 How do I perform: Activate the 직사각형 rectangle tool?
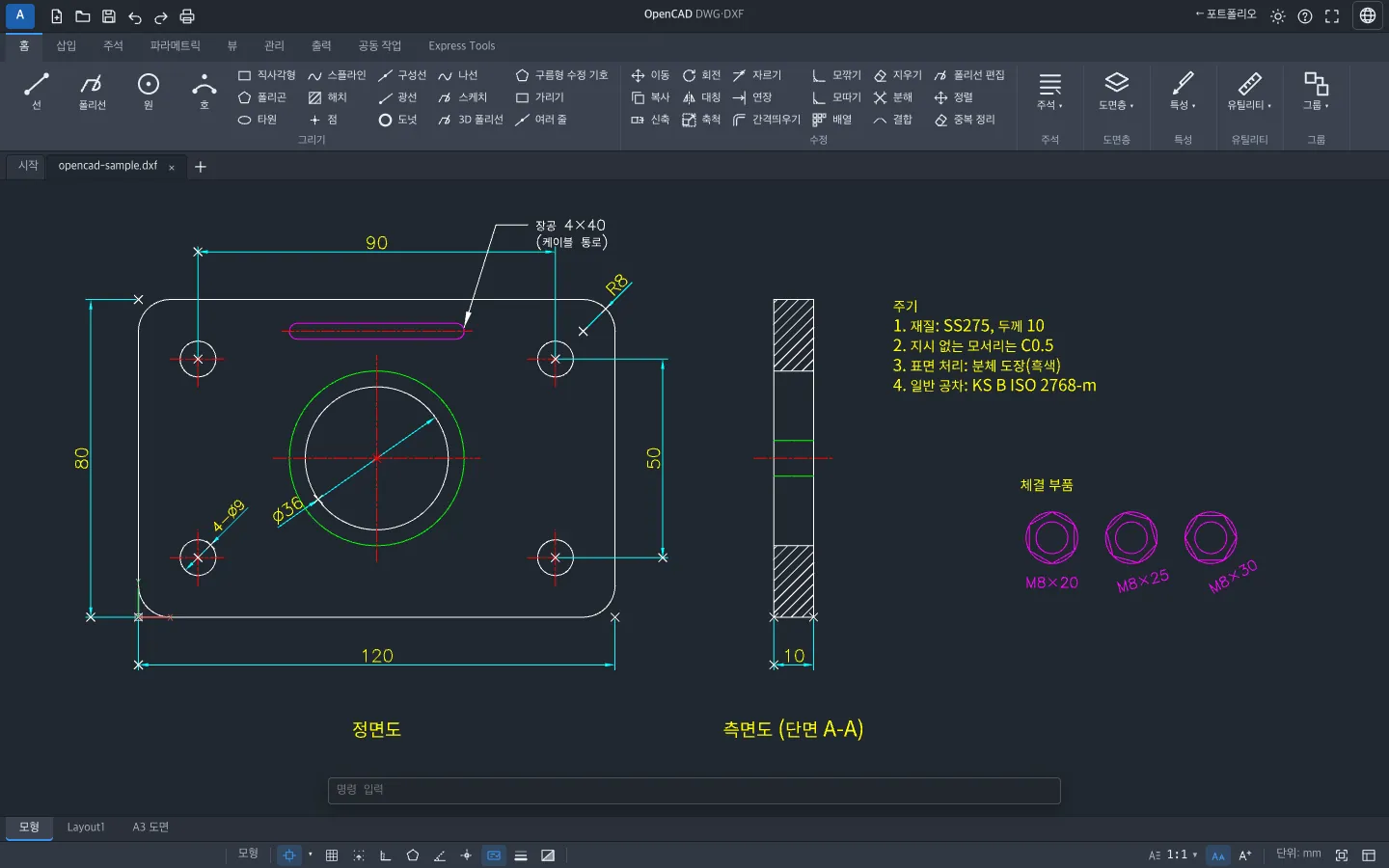pos(266,75)
